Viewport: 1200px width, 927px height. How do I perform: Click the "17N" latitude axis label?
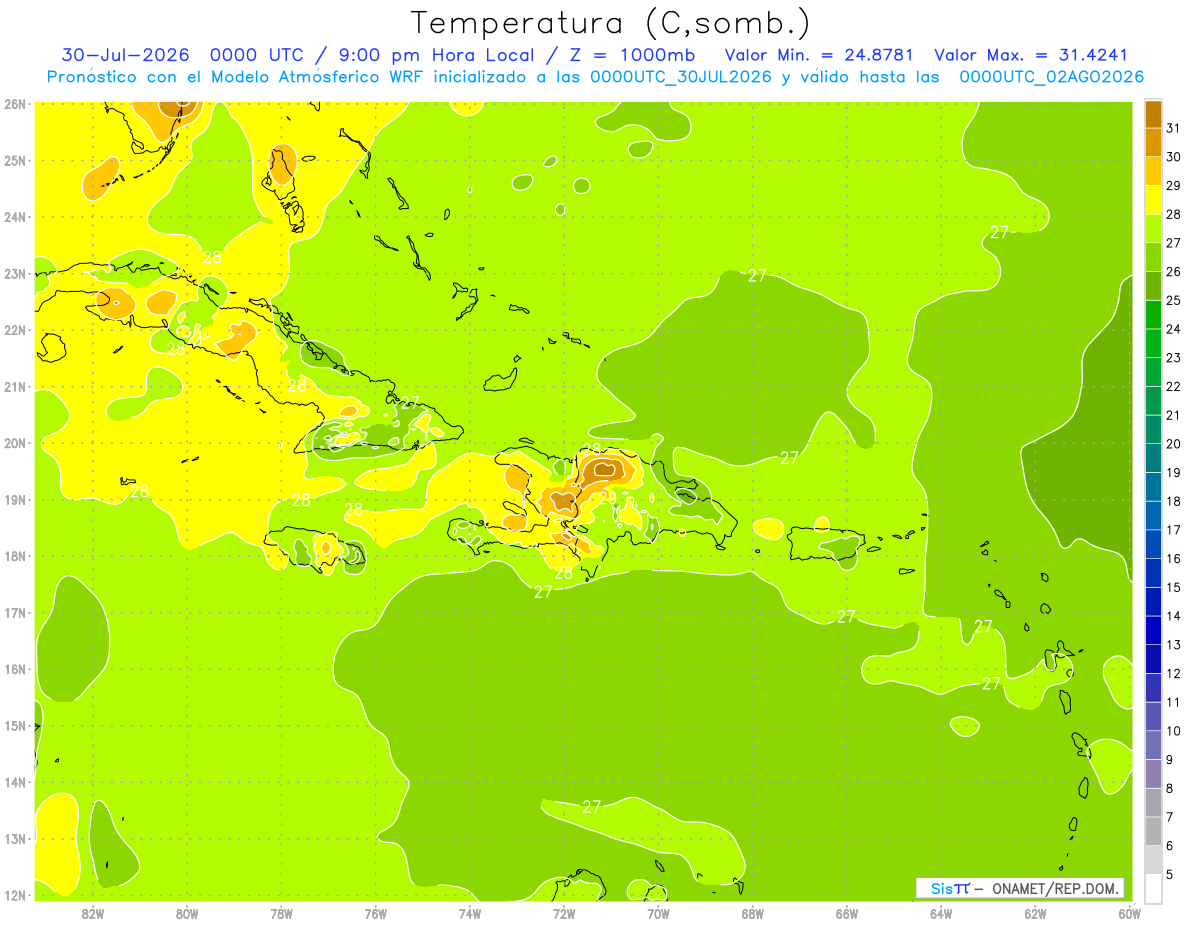point(15,613)
